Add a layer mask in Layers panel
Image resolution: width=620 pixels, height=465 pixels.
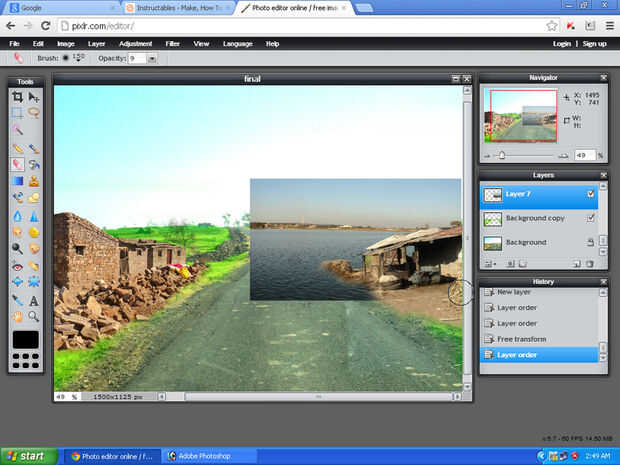(511, 264)
